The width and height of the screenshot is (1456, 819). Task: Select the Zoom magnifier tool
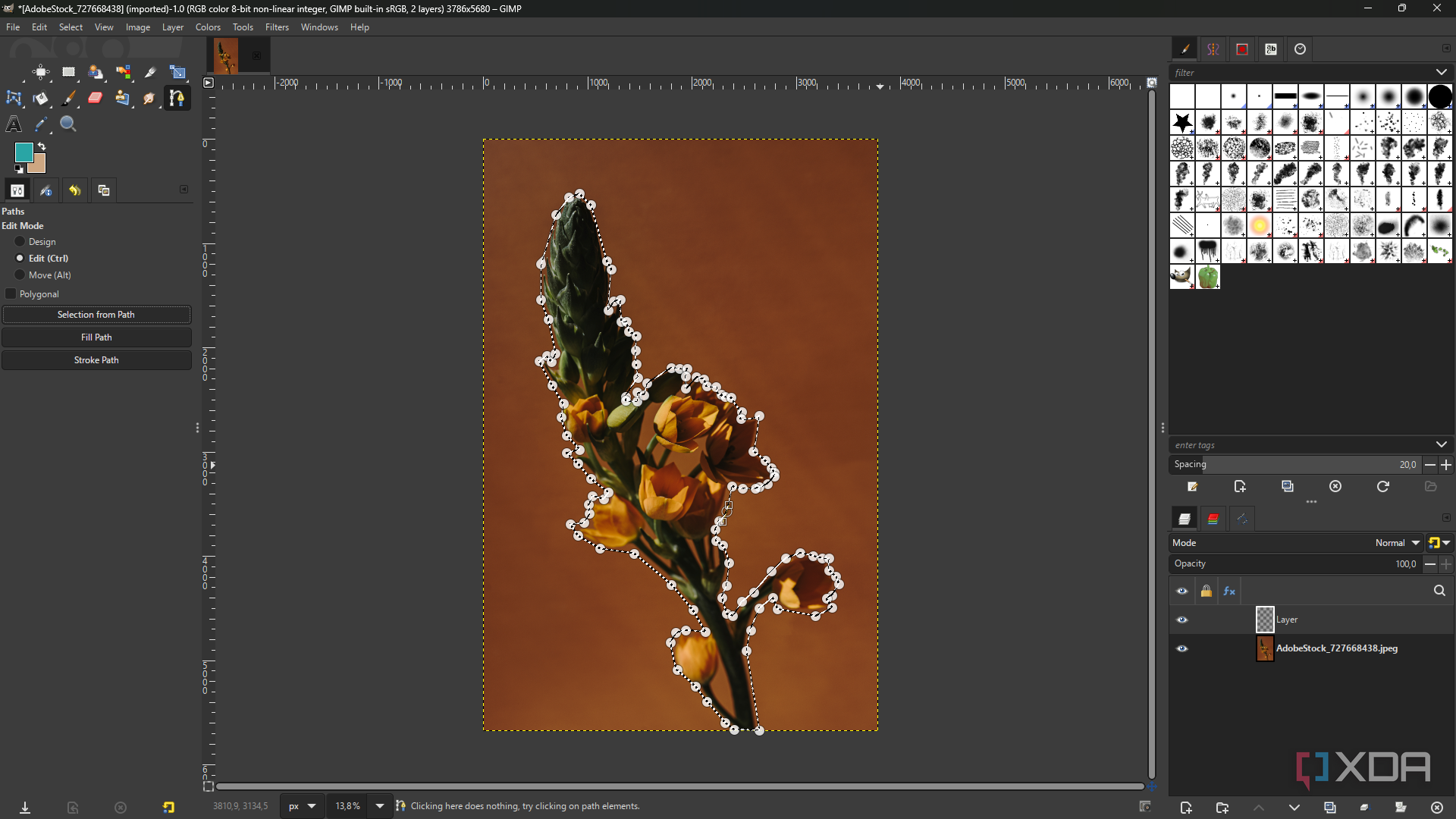click(69, 124)
